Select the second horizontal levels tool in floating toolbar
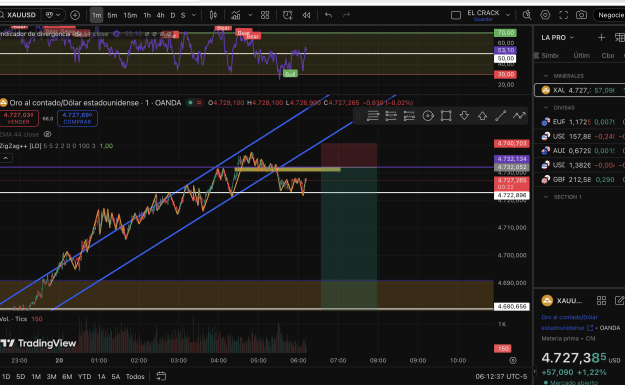Image resolution: width=625 pixels, height=385 pixels. coord(391,116)
